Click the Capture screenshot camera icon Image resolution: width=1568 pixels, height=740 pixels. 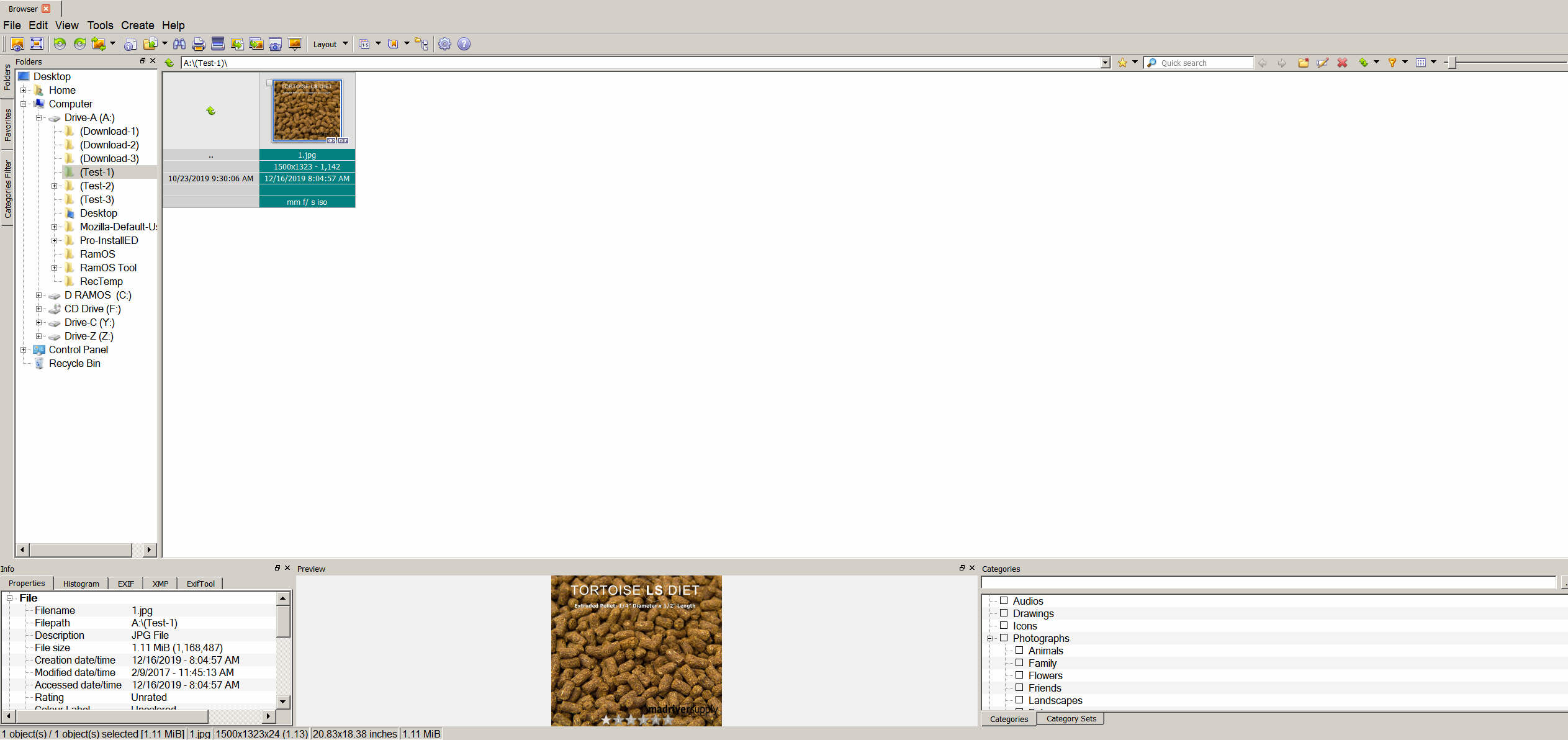pyautogui.click(x=275, y=44)
